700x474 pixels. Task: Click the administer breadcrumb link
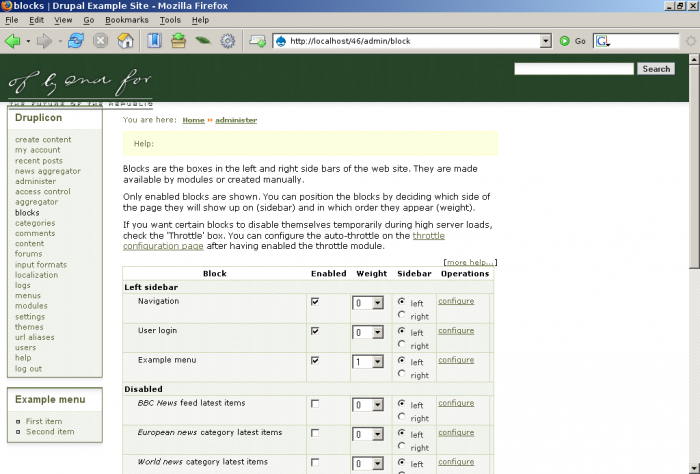[x=236, y=120]
